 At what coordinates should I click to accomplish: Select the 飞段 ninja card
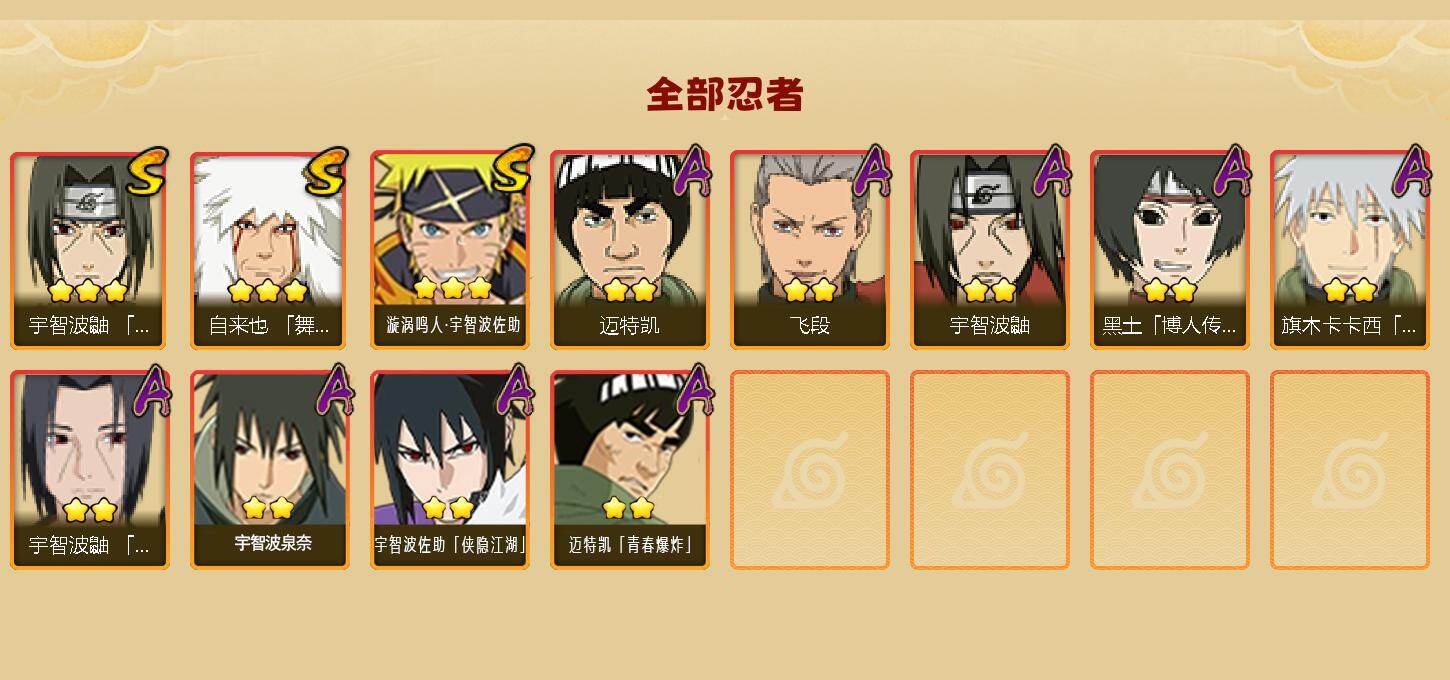[x=810, y=250]
